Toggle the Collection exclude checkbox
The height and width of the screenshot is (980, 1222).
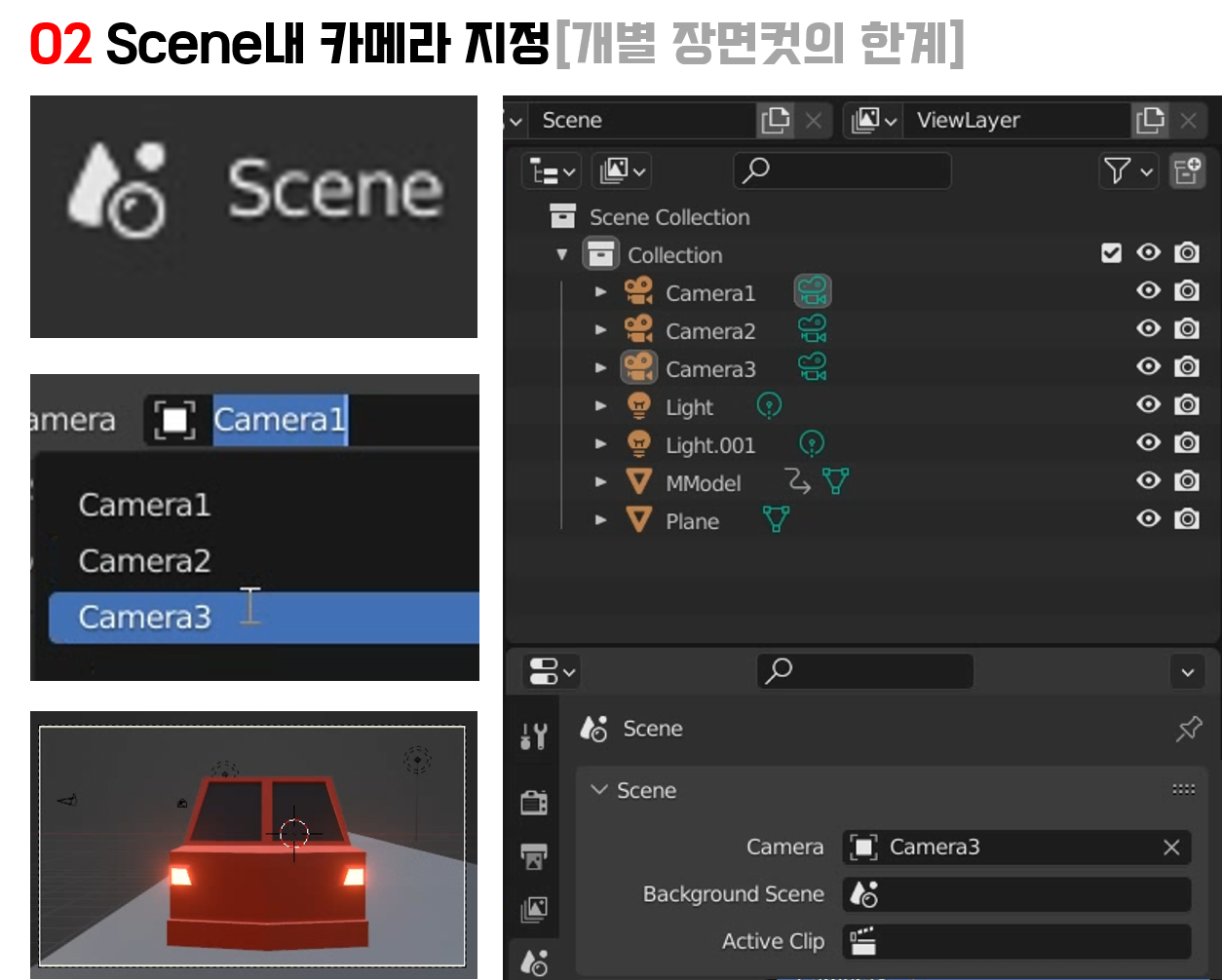click(x=1111, y=253)
